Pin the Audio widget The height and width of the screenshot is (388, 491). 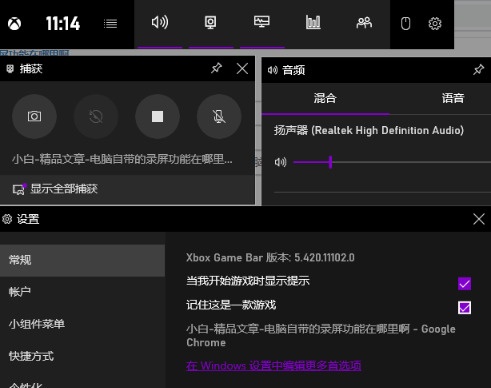click(x=478, y=70)
